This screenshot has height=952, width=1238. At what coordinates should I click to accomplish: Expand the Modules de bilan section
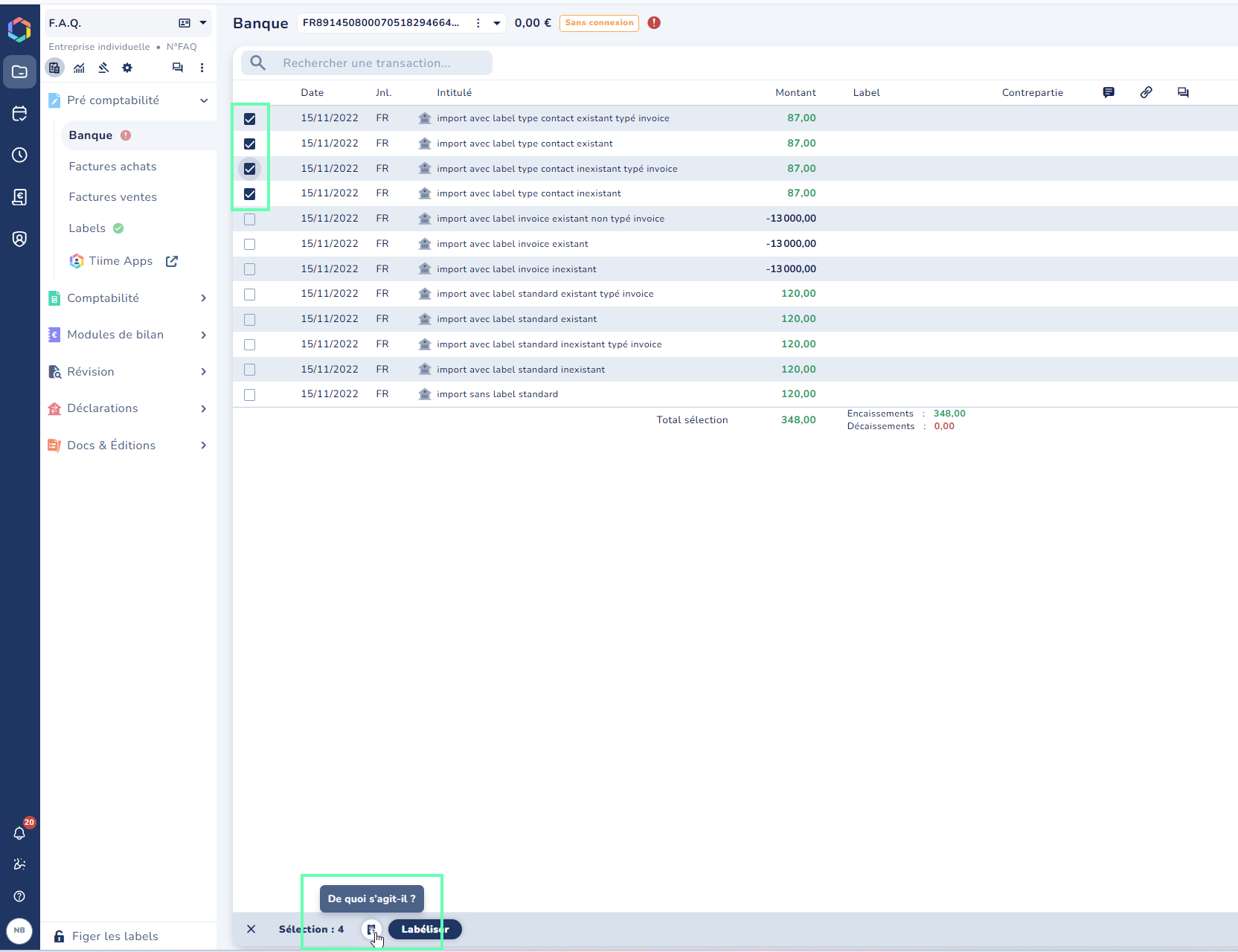(x=204, y=335)
